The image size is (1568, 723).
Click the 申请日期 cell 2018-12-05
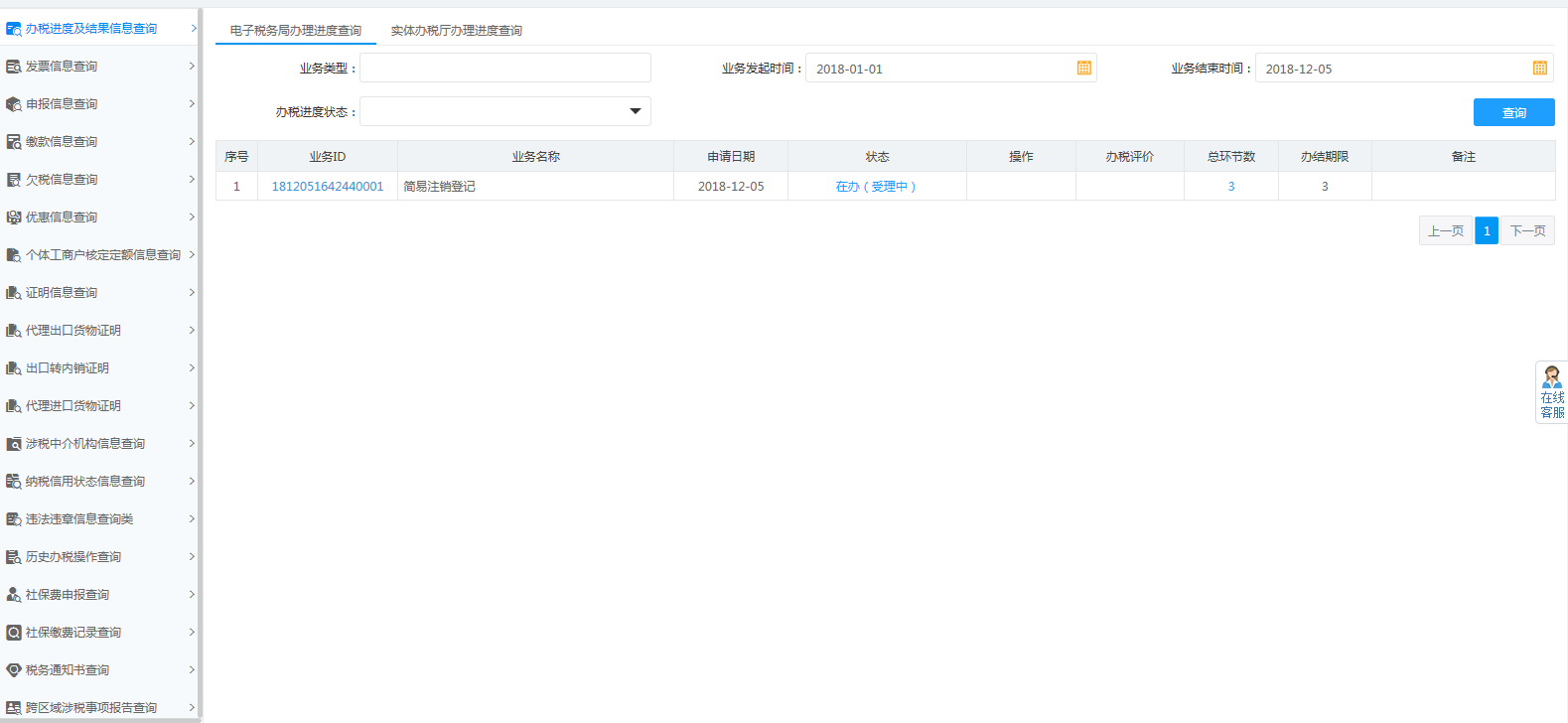pyautogui.click(x=731, y=187)
